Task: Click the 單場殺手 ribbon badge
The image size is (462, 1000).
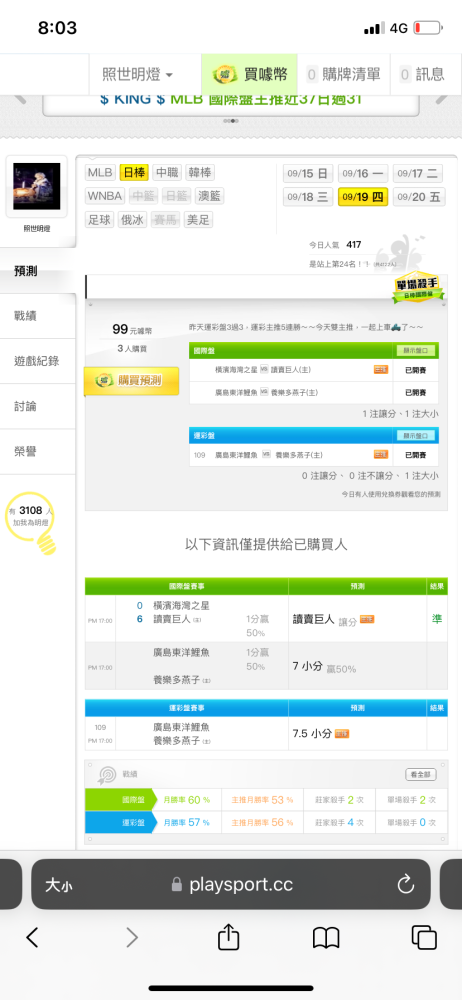Action: 418,289
